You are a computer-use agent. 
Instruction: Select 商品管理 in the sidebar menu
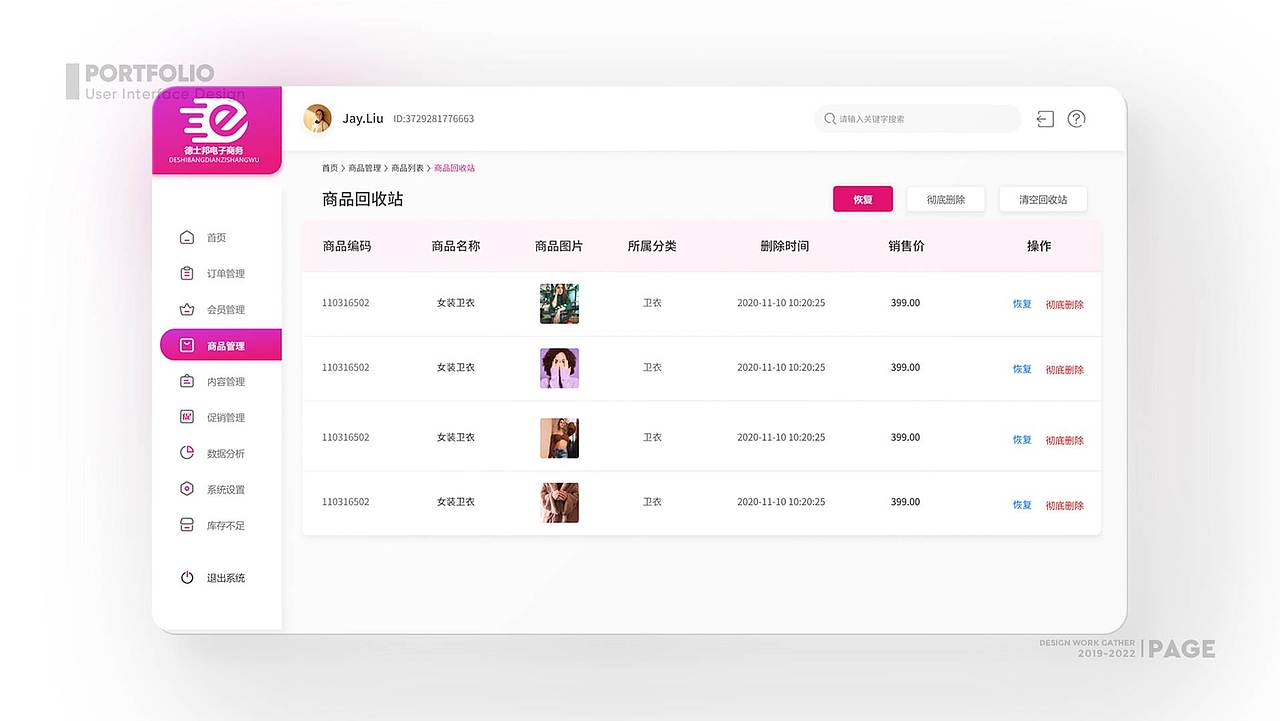[221, 345]
